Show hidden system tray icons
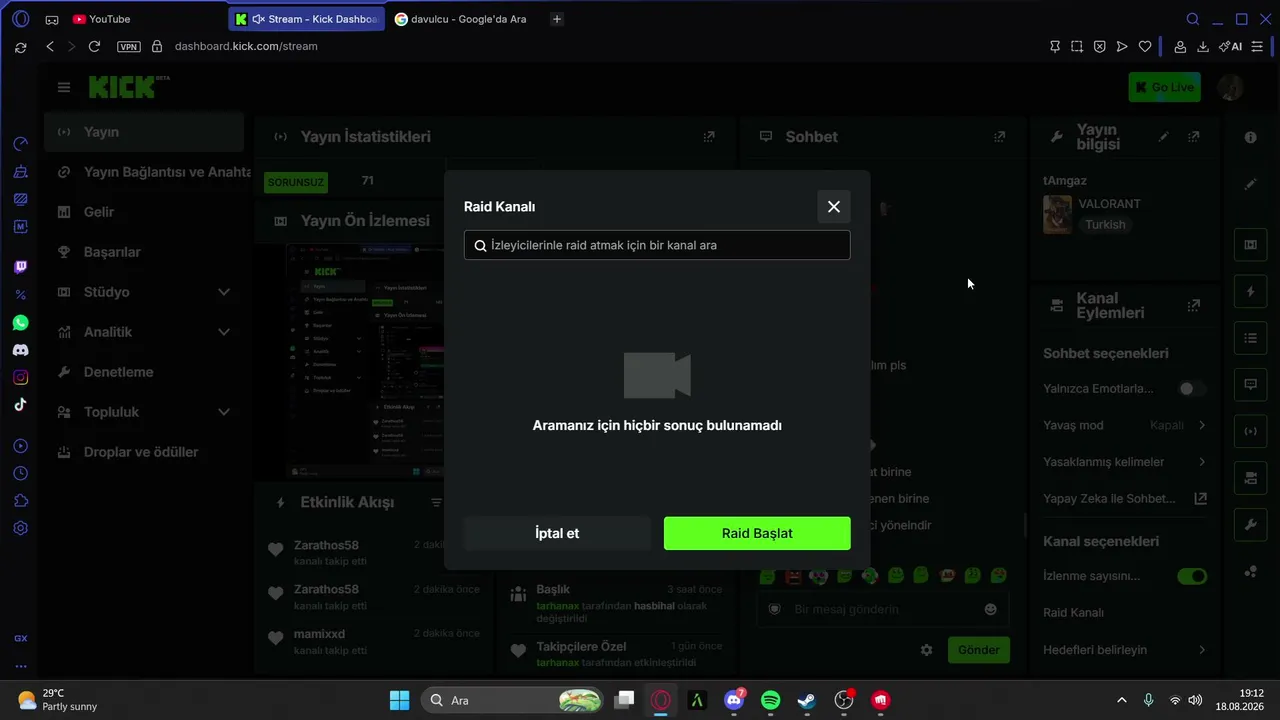 point(1121,700)
